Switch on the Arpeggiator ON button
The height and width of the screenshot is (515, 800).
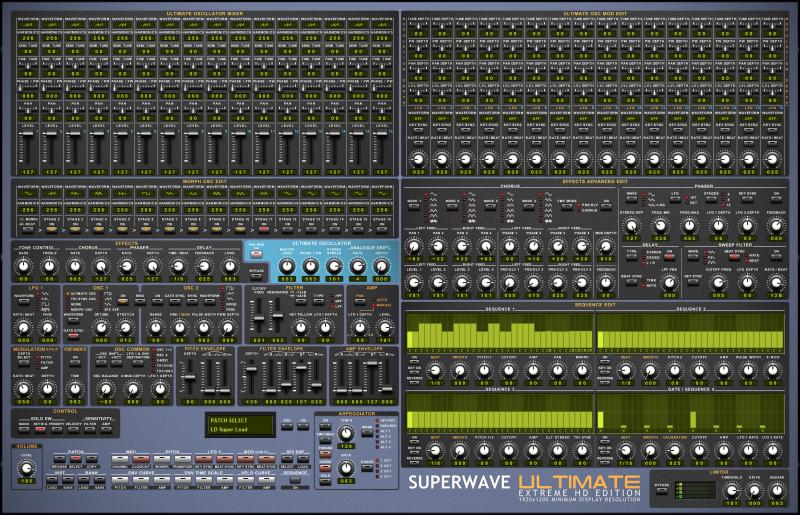tap(325, 426)
